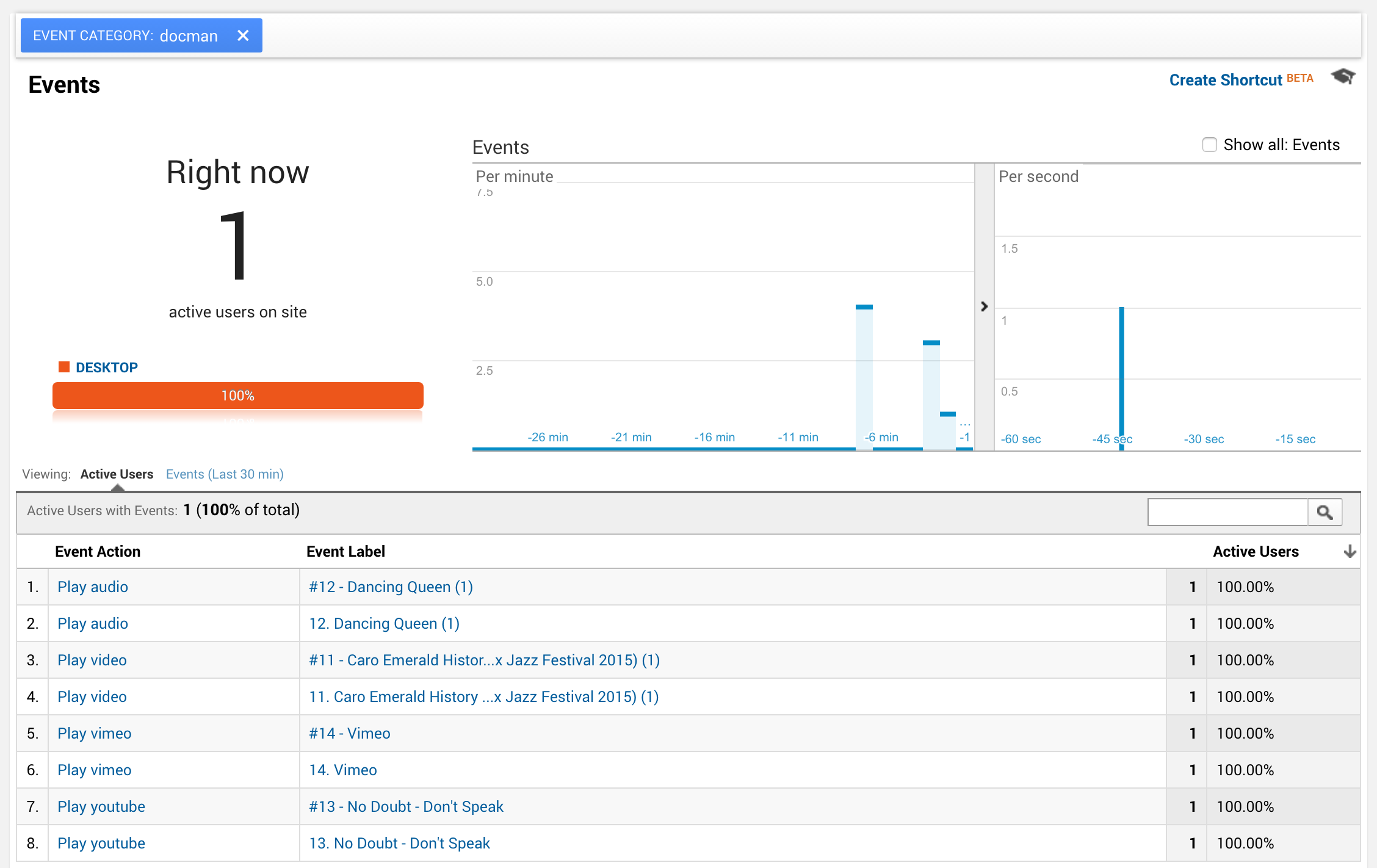This screenshot has height=868, width=1377.
Task: Click the #12 - Dancing Queen event label
Action: click(390, 587)
